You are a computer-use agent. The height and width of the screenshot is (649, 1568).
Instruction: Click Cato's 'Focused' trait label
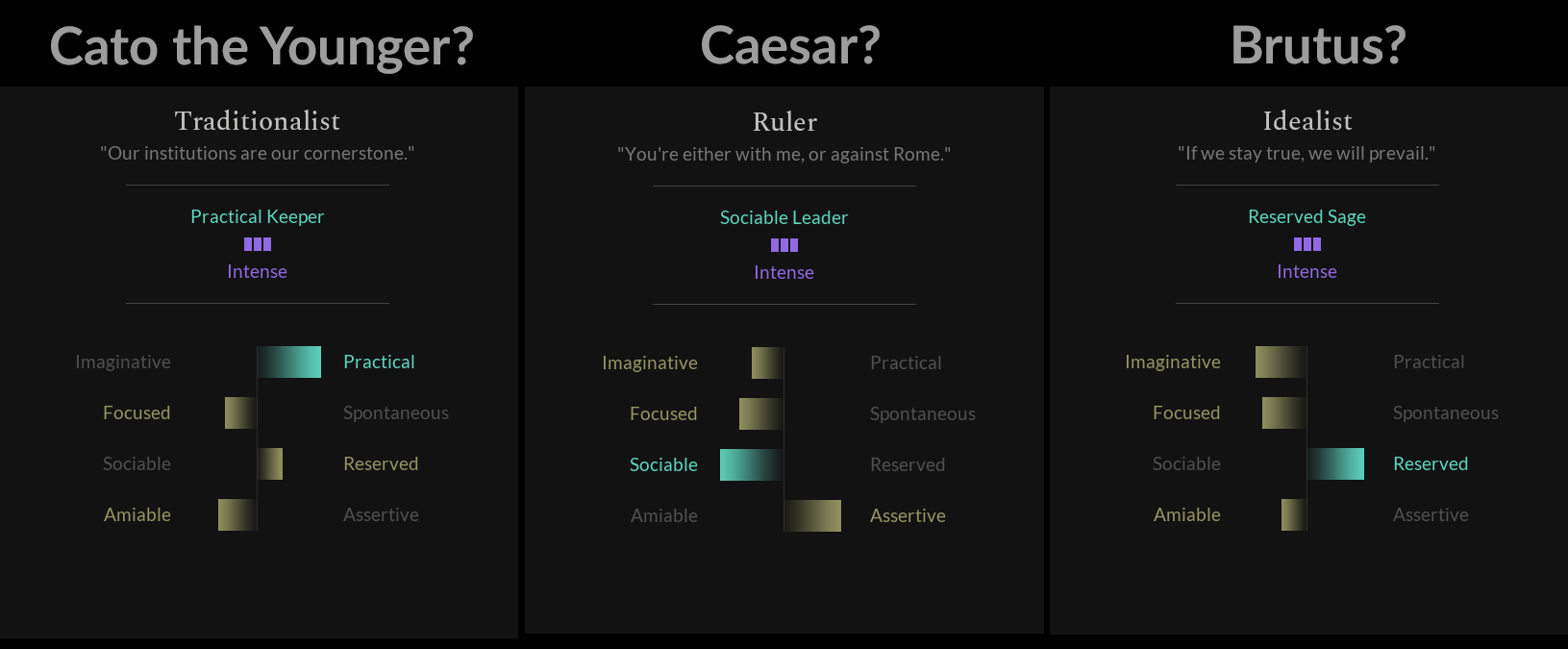(x=137, y=412)
